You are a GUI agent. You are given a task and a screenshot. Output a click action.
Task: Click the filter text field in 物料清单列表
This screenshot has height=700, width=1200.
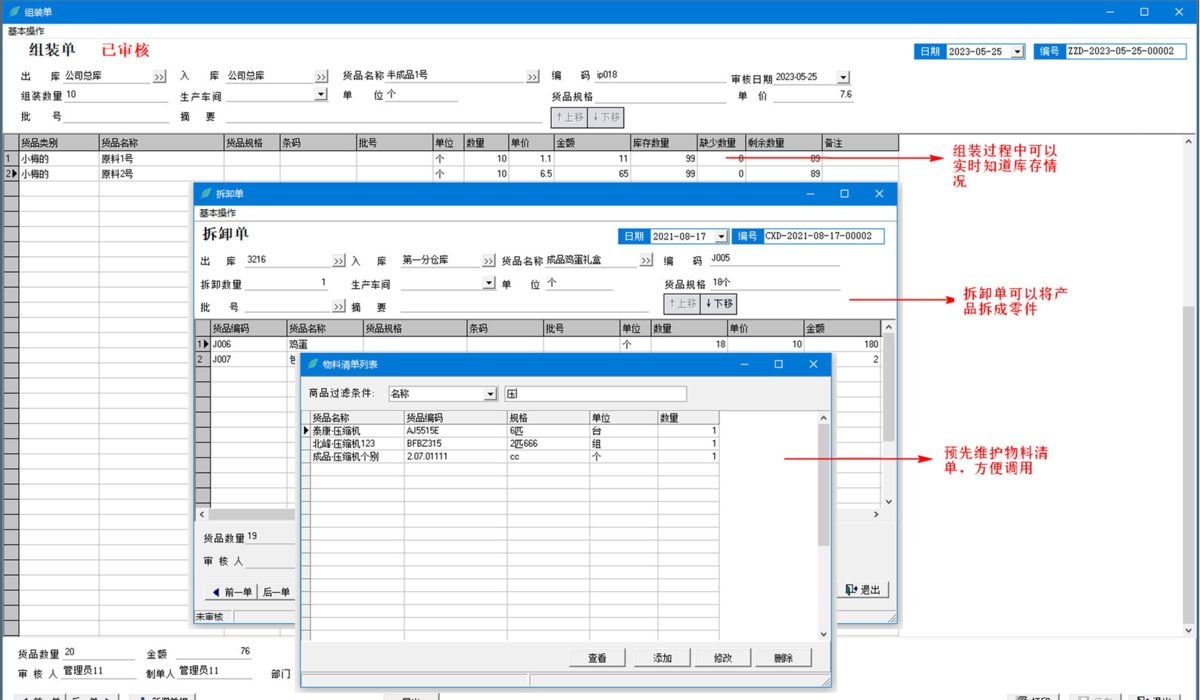(596, 394)
